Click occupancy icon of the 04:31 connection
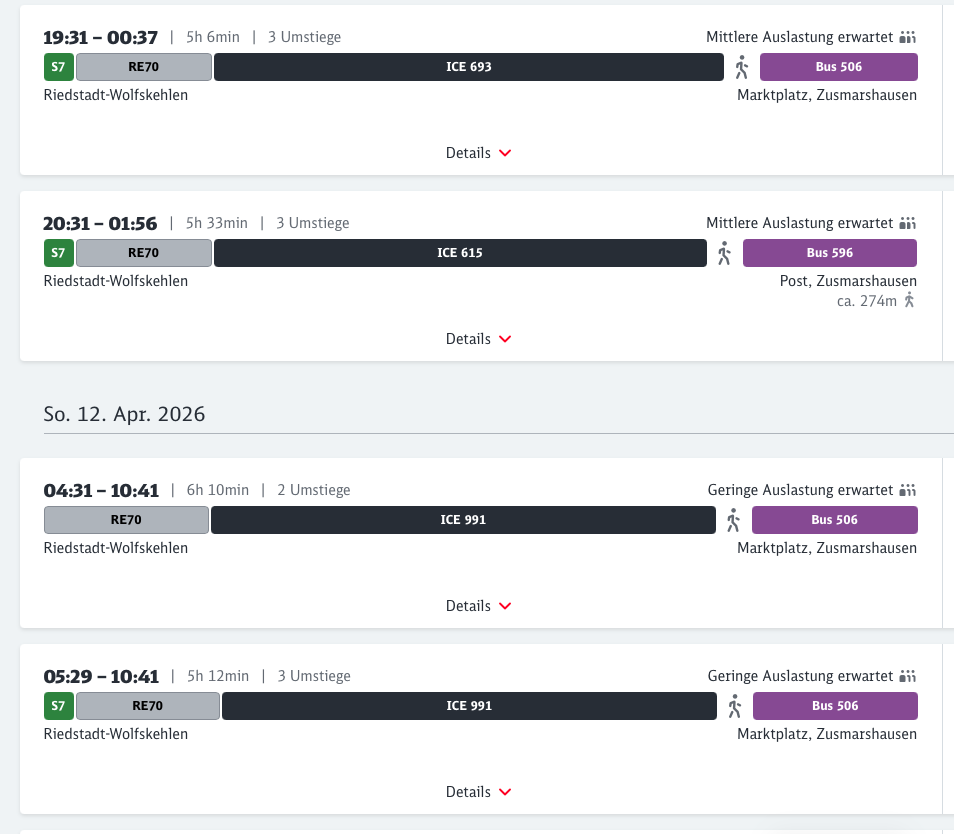954x834 pixels. point(907,490)
